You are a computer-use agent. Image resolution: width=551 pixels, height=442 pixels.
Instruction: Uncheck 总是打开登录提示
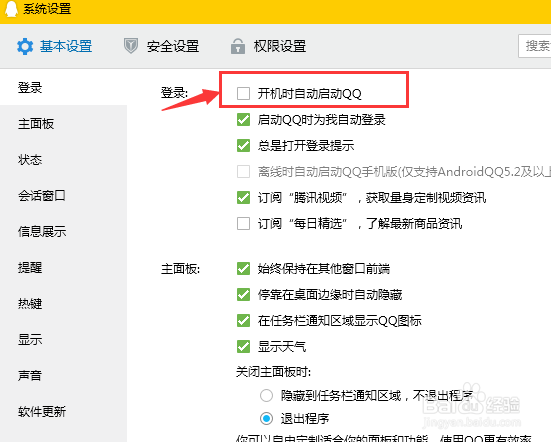[x=243, y=145]
